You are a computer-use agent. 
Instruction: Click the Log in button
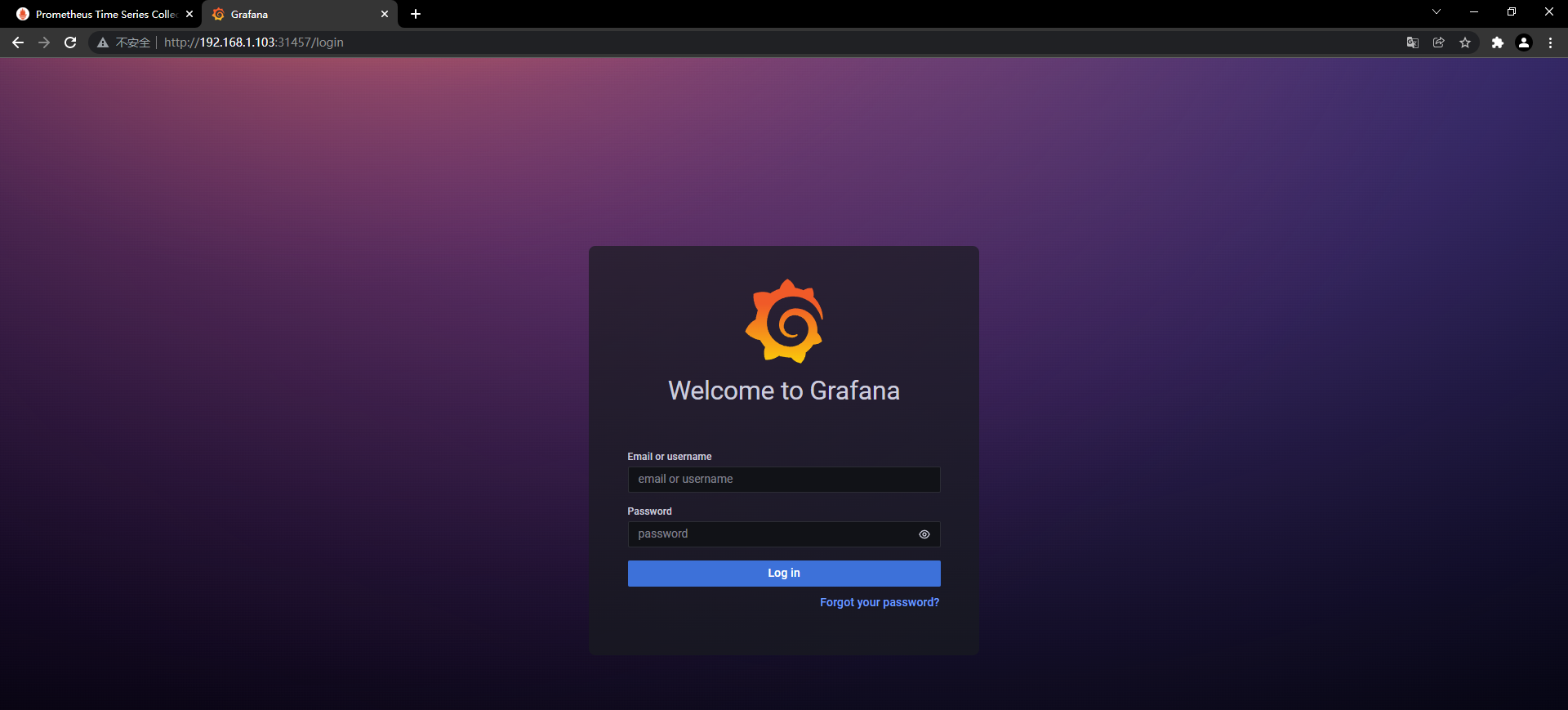pyautogui.click(x=784, y=574)
